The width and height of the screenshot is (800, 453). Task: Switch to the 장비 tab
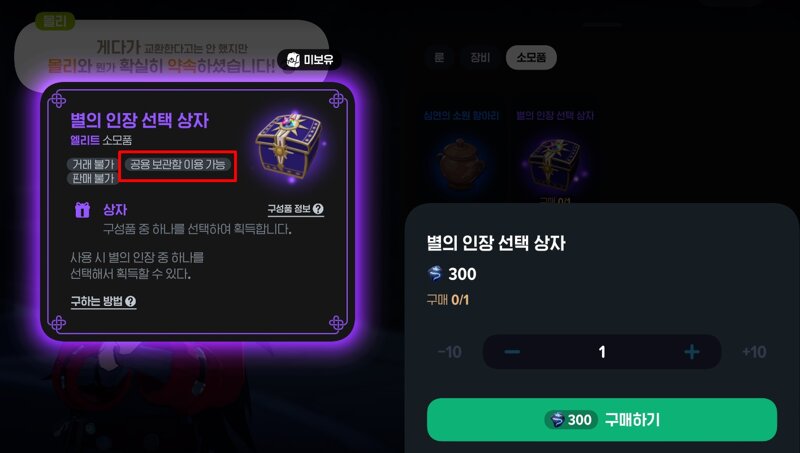point(480,57)
